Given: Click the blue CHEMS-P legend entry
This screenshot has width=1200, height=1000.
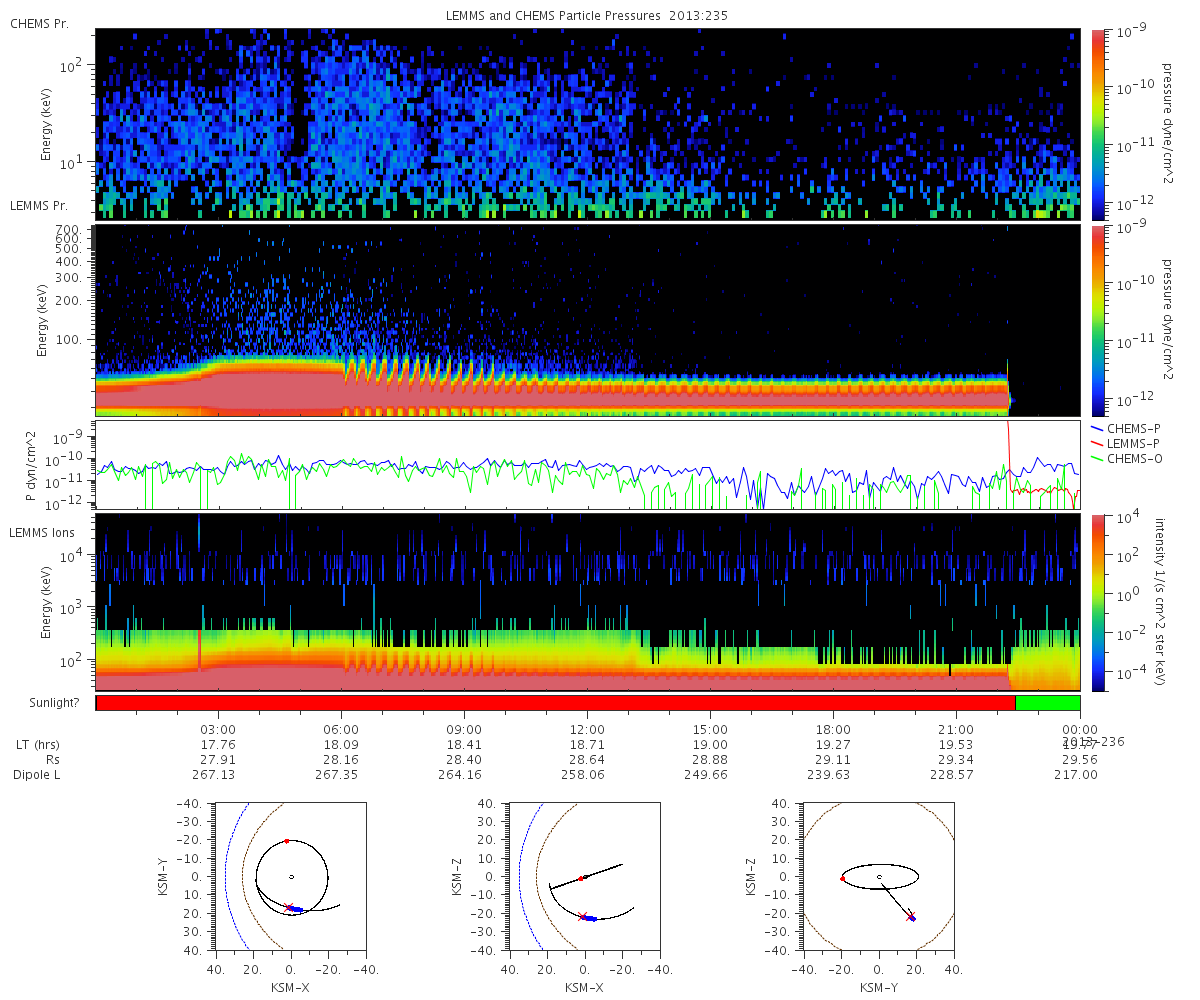Looking at the screenshot, I should click(x=1125, y=427).
